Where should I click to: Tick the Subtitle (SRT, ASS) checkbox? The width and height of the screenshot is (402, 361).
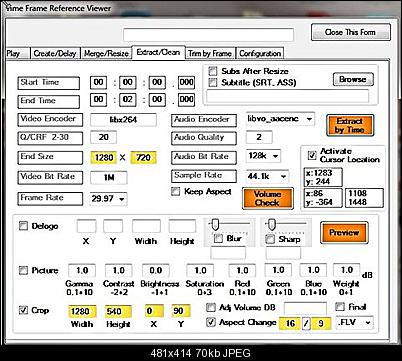tap(212, 82)
